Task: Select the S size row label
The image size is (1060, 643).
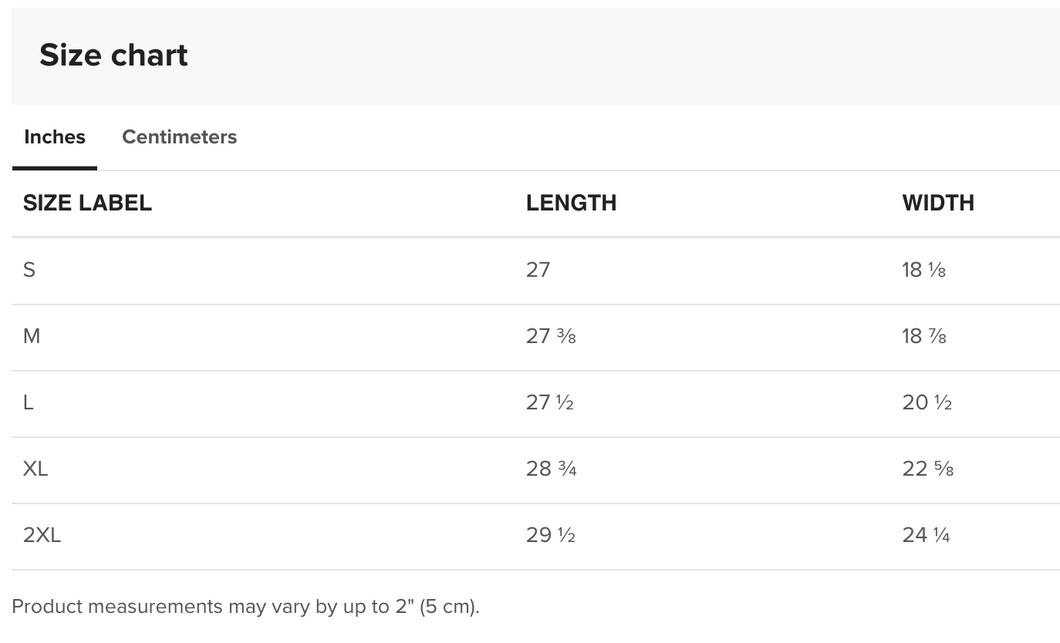Action: pos(29,270)
